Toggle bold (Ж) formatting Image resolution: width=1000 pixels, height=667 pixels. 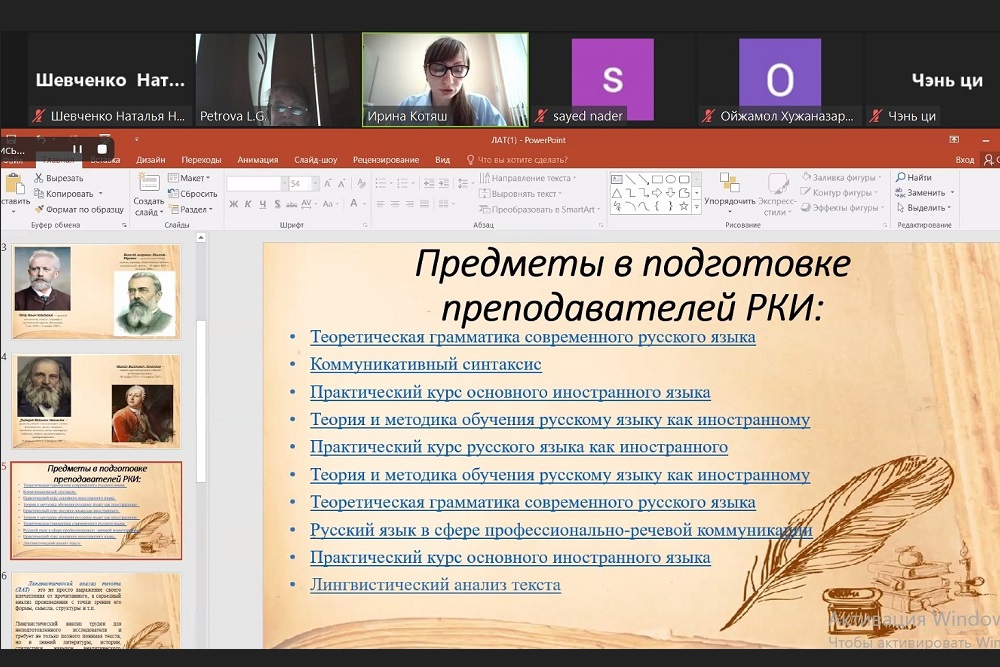tap(233, 205)
